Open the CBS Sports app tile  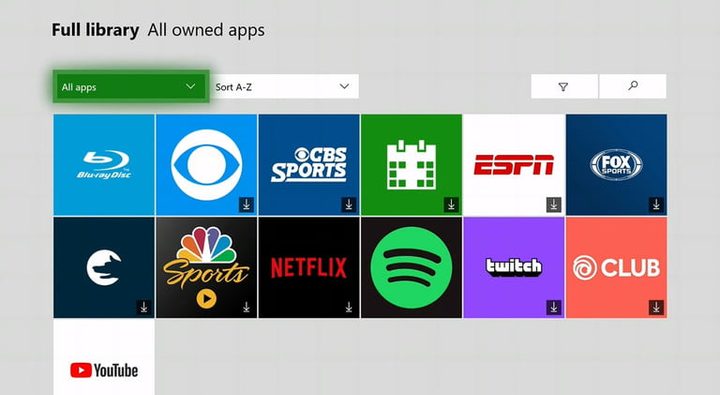click(x=309, y=164)
